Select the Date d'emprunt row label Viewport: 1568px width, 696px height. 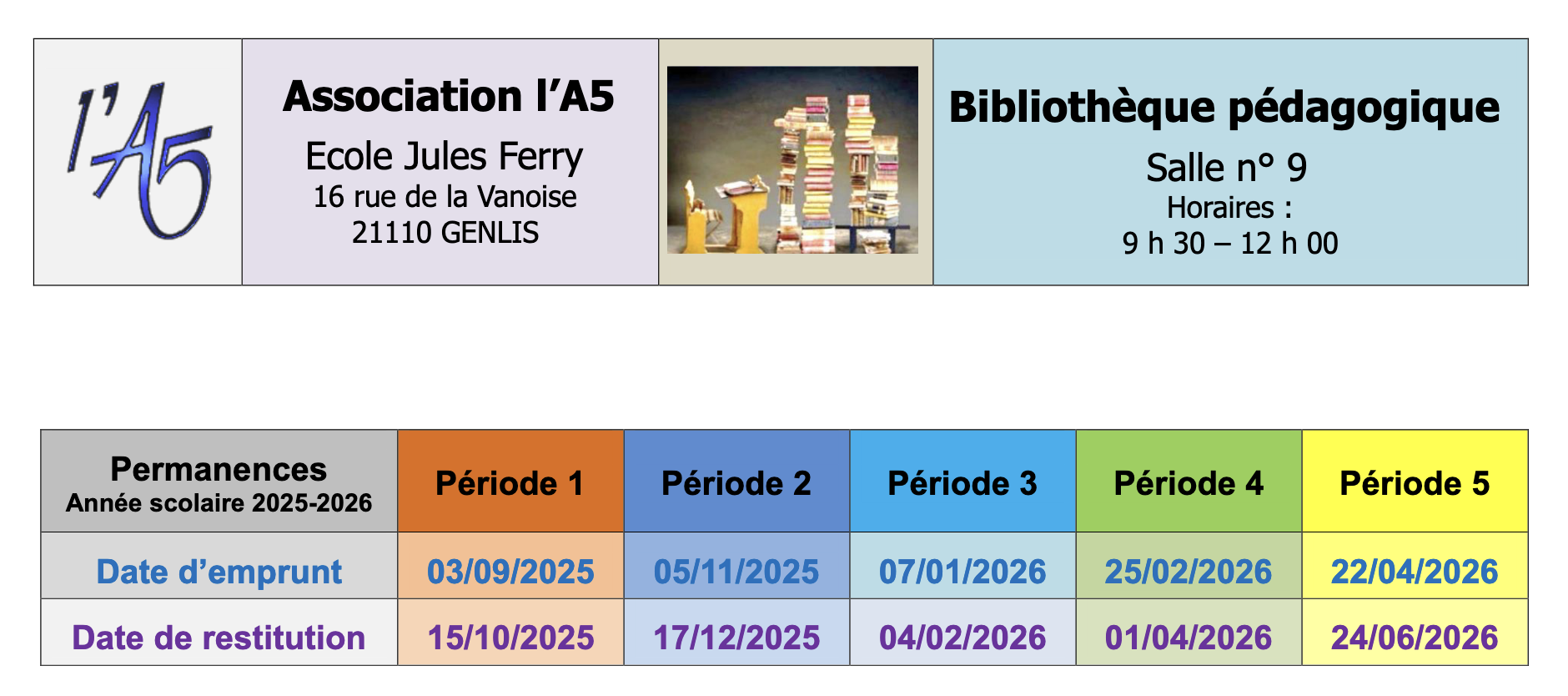point(219,572)
